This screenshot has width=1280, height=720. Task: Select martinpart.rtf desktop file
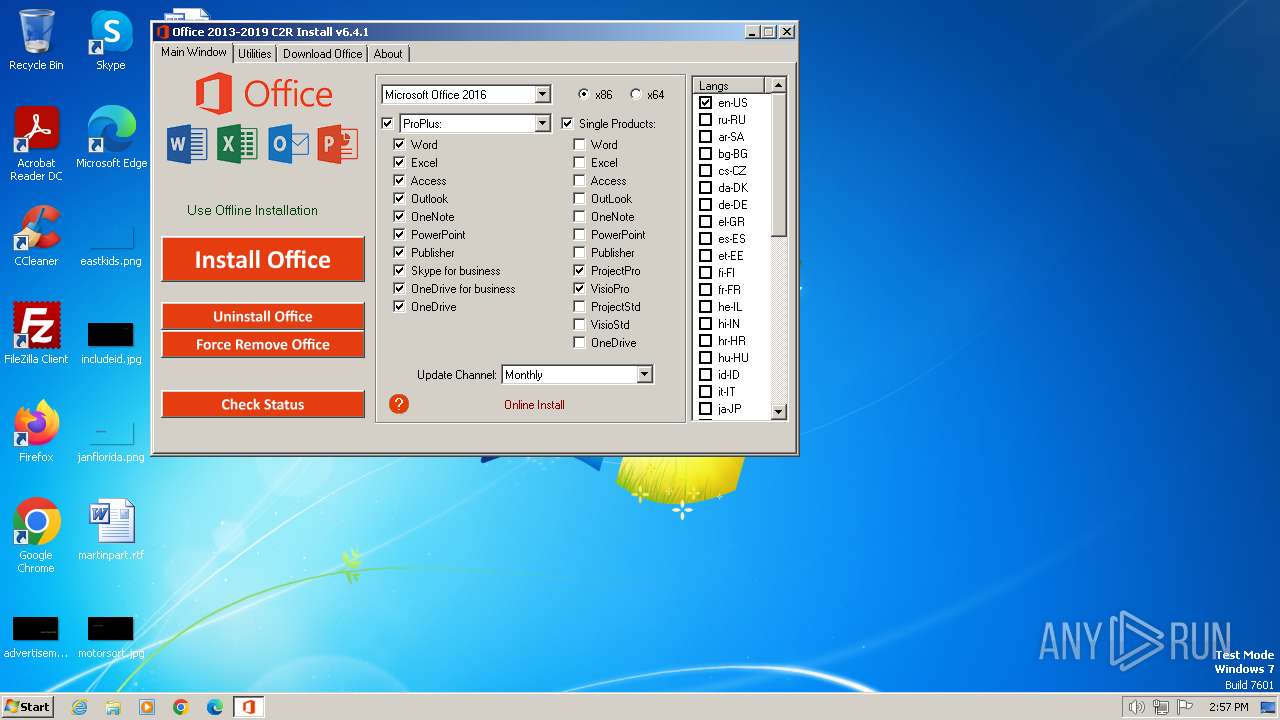coord(111,530)
